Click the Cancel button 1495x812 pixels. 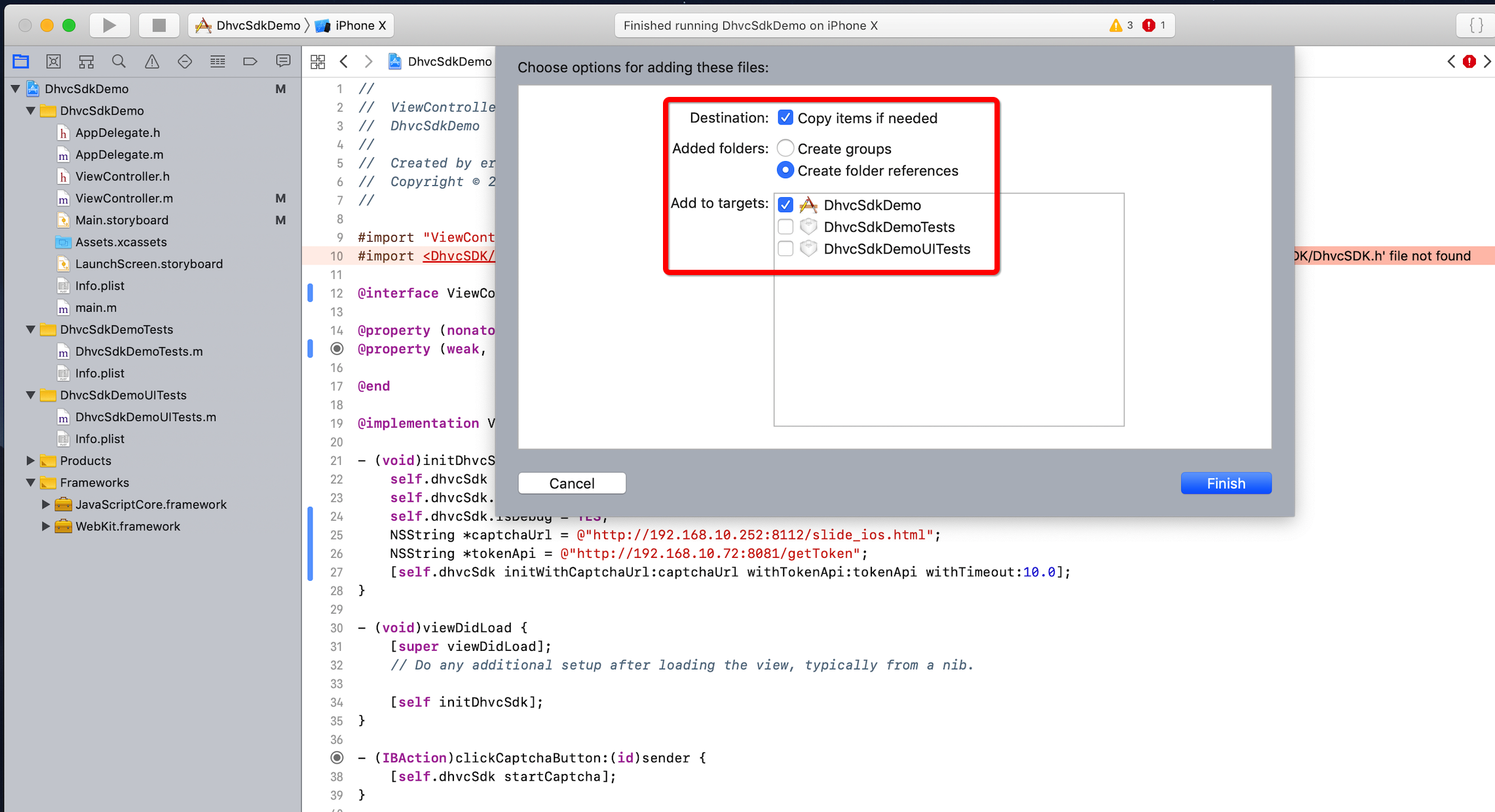pos(572,483)
